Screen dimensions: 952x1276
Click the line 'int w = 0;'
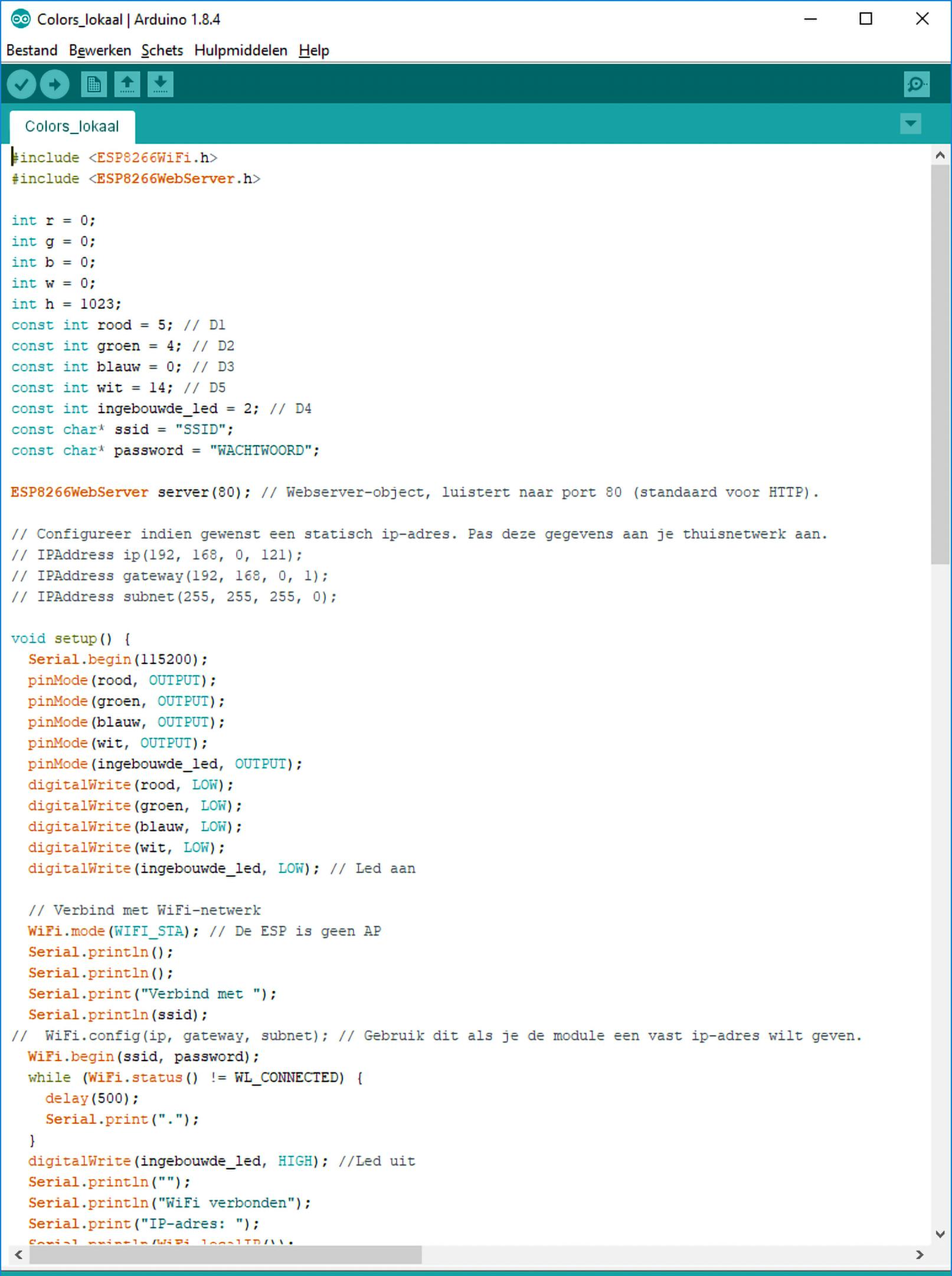tap(54, 283)
